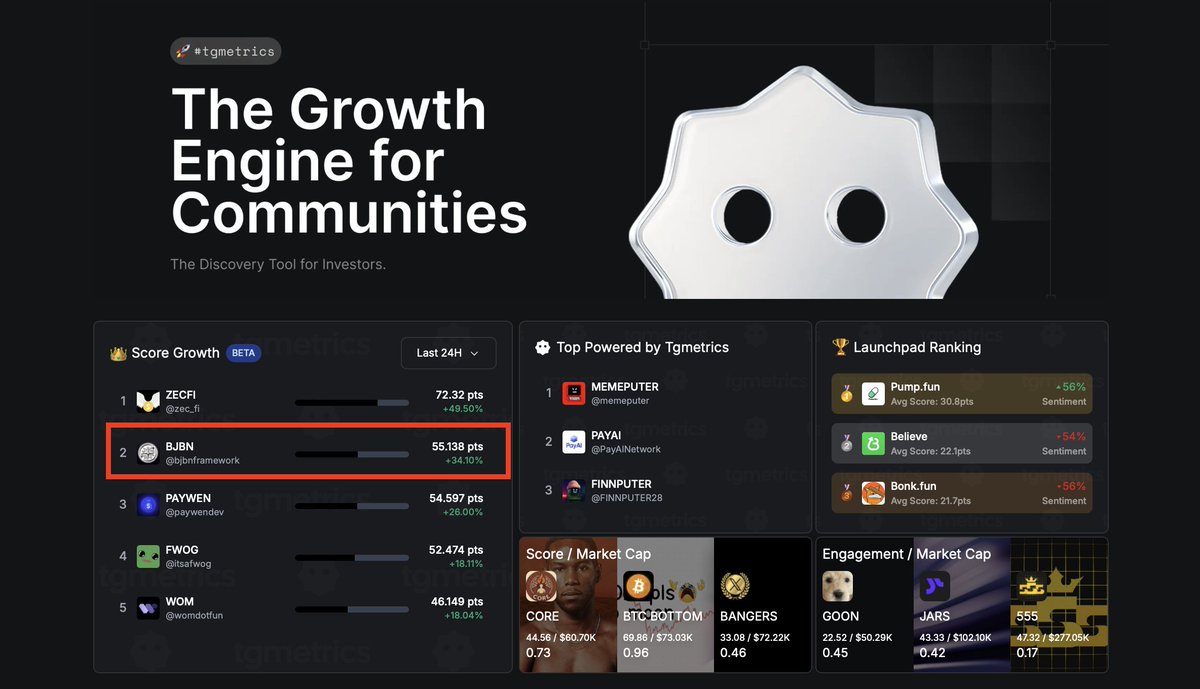The image size is (1200, 689).
Task: Open the @bjbnframework handle link
Action: 202,461
